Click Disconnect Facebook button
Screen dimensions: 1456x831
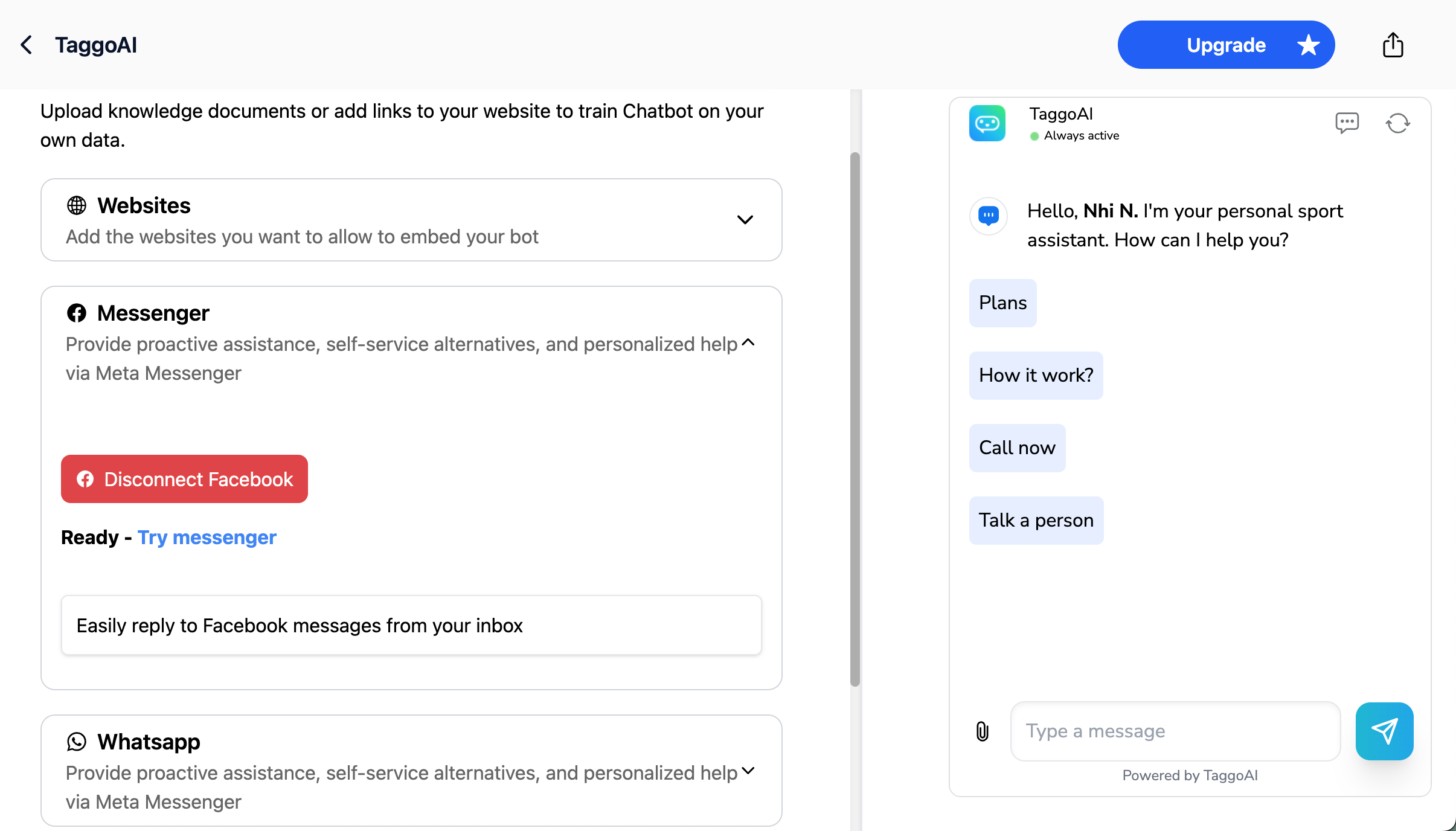(x=184, y=479)
